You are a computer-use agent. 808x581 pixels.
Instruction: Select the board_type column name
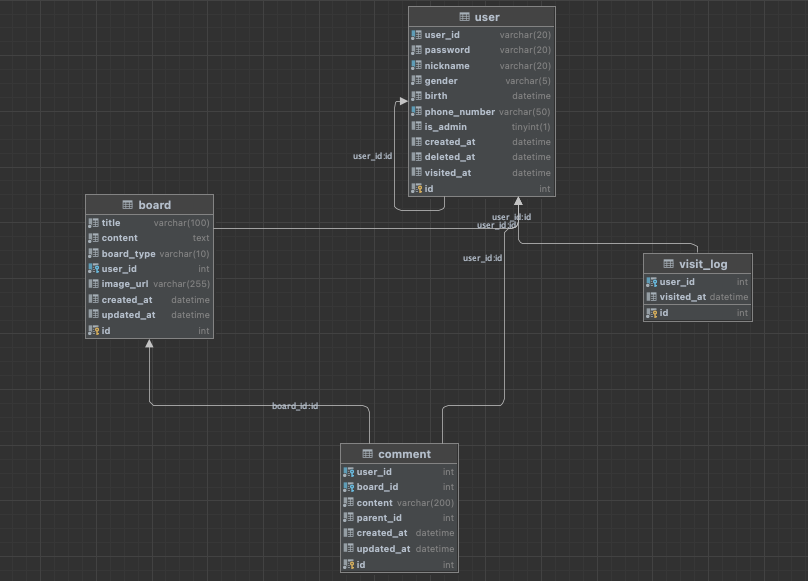click(128, 254)
